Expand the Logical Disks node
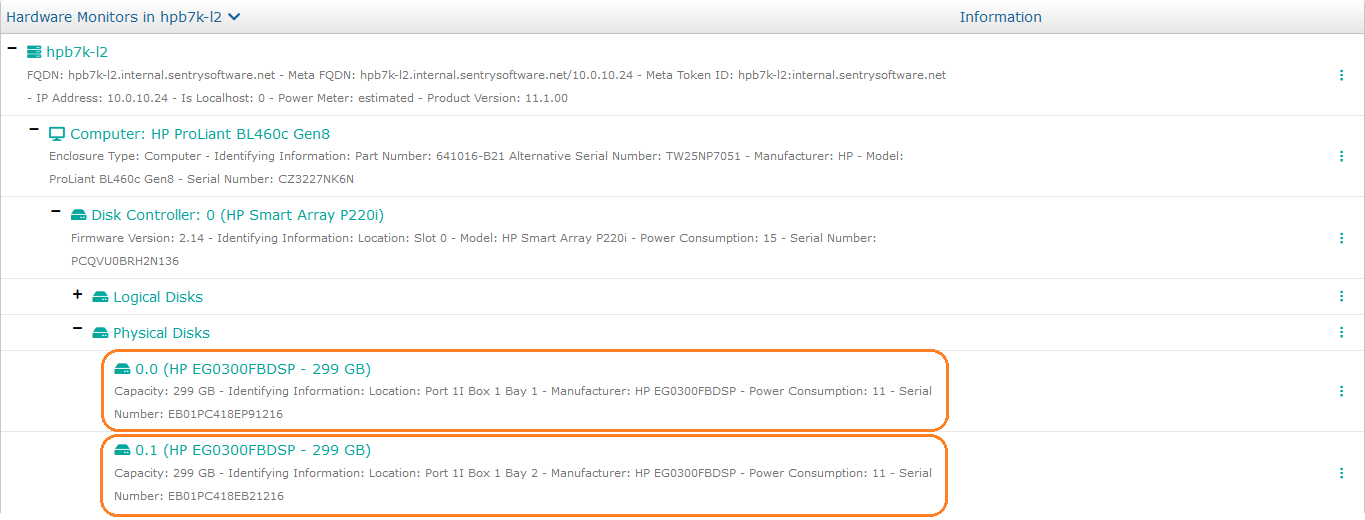Screen dimensions: 1365x520 coord(77,295)
